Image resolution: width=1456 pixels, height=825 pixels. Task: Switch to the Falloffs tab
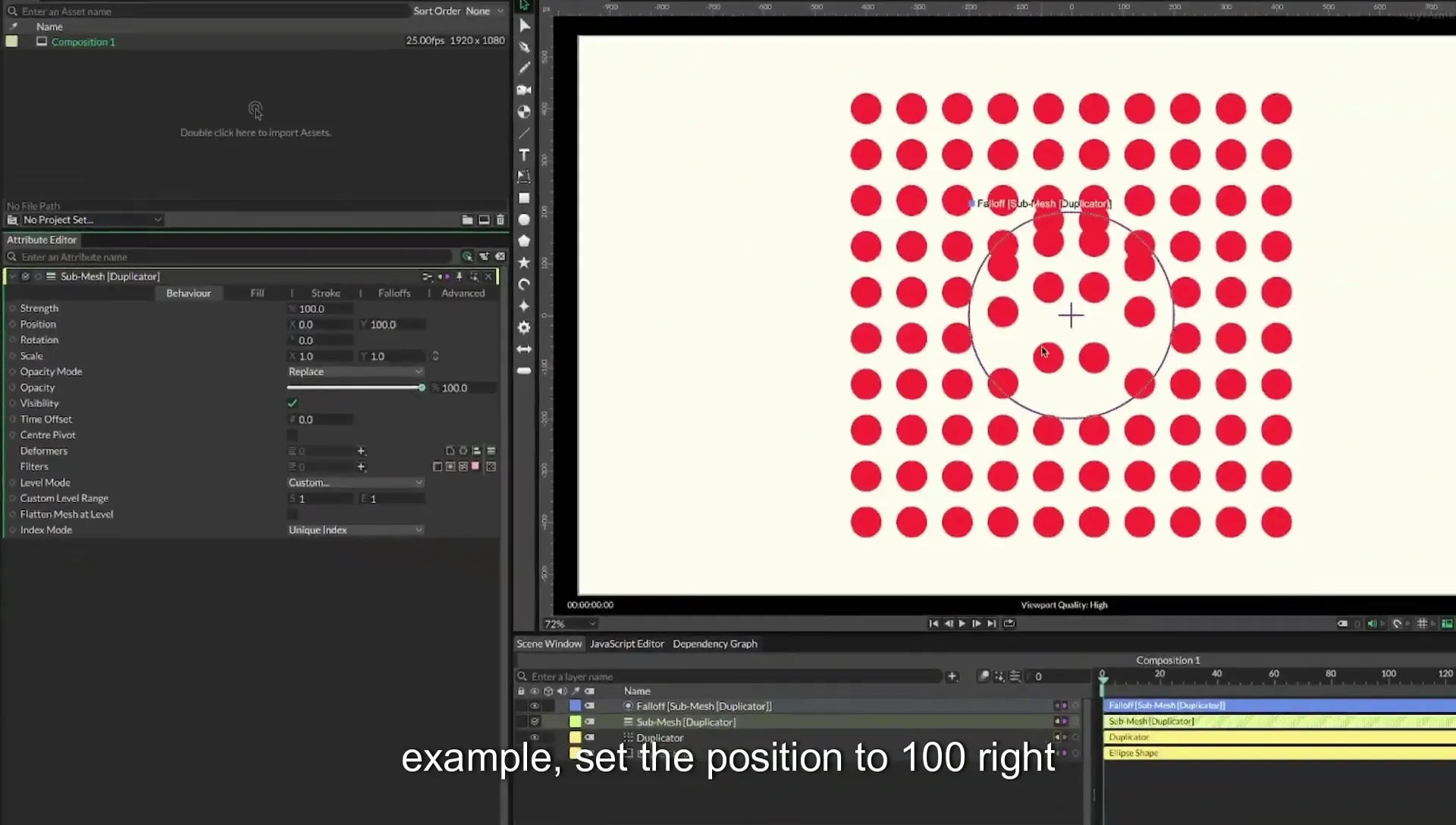coord(394,293)
